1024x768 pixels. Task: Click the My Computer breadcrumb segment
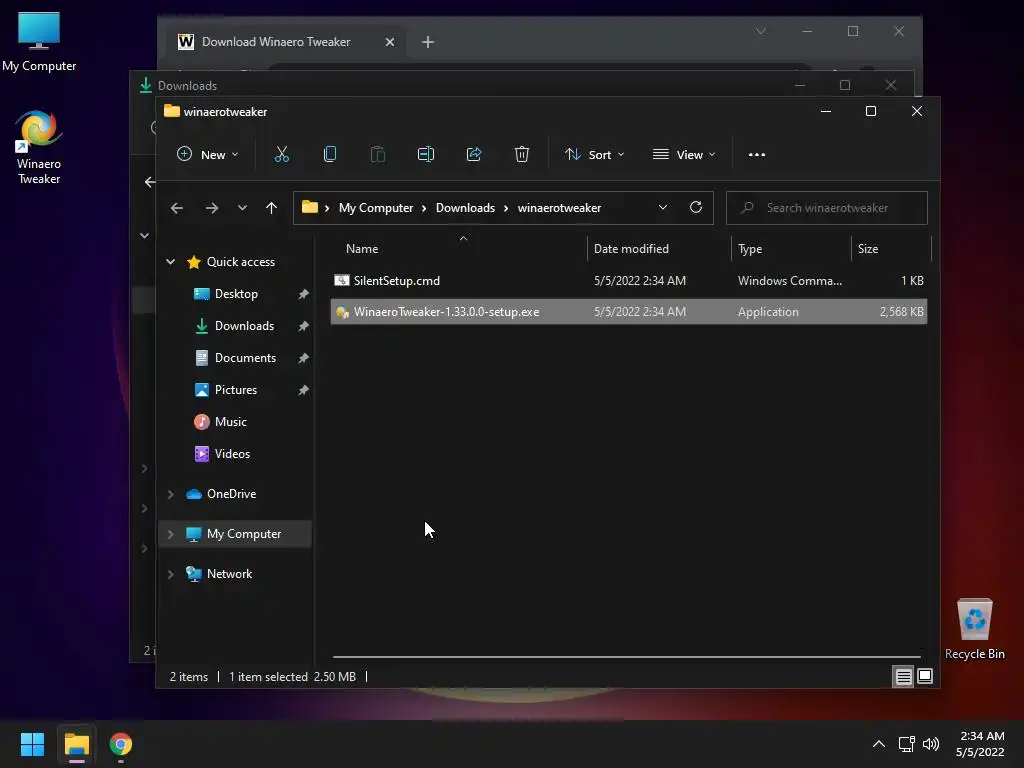[376, 208]
